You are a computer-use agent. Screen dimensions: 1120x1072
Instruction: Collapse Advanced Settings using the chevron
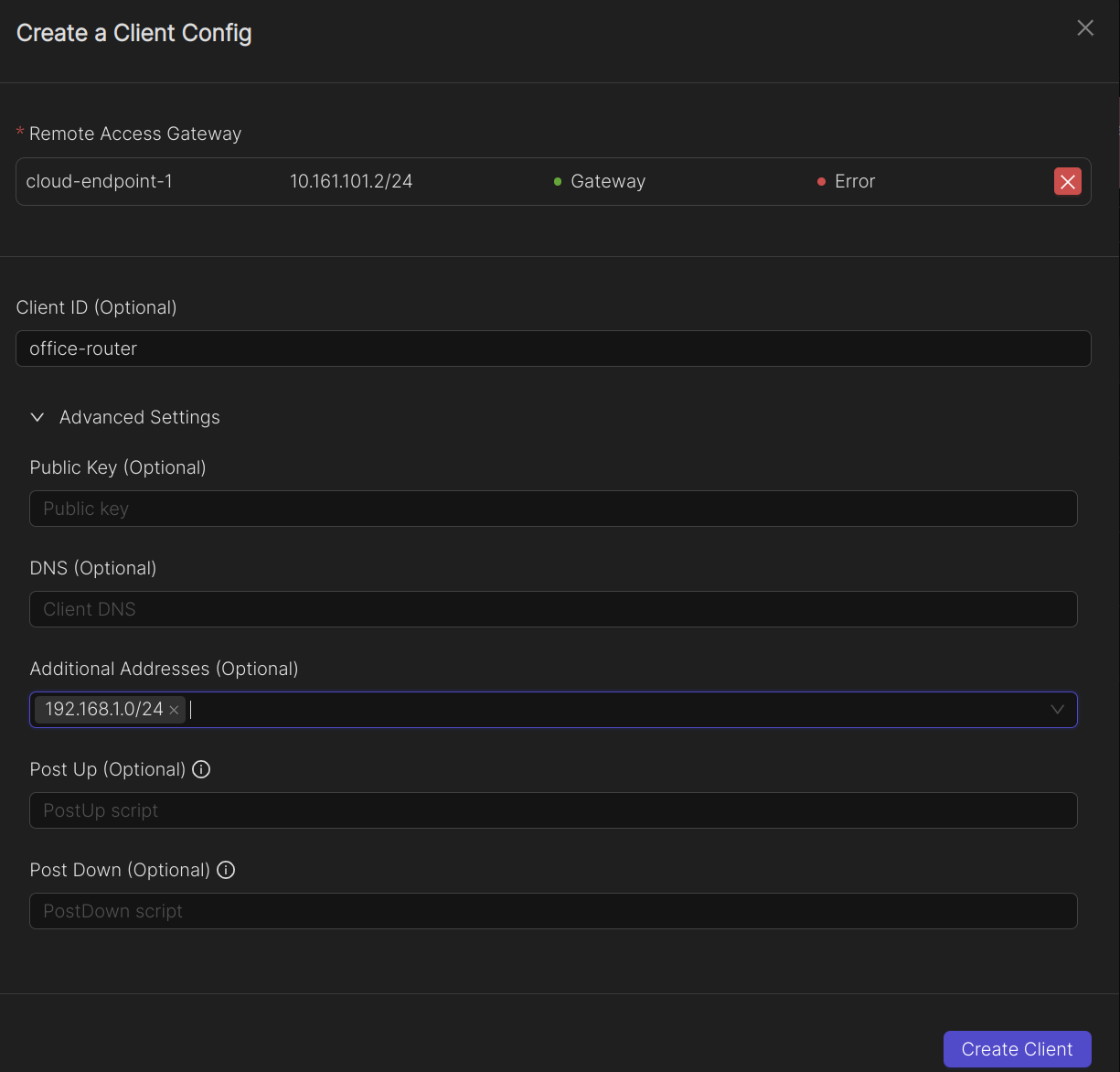[37, 417]
